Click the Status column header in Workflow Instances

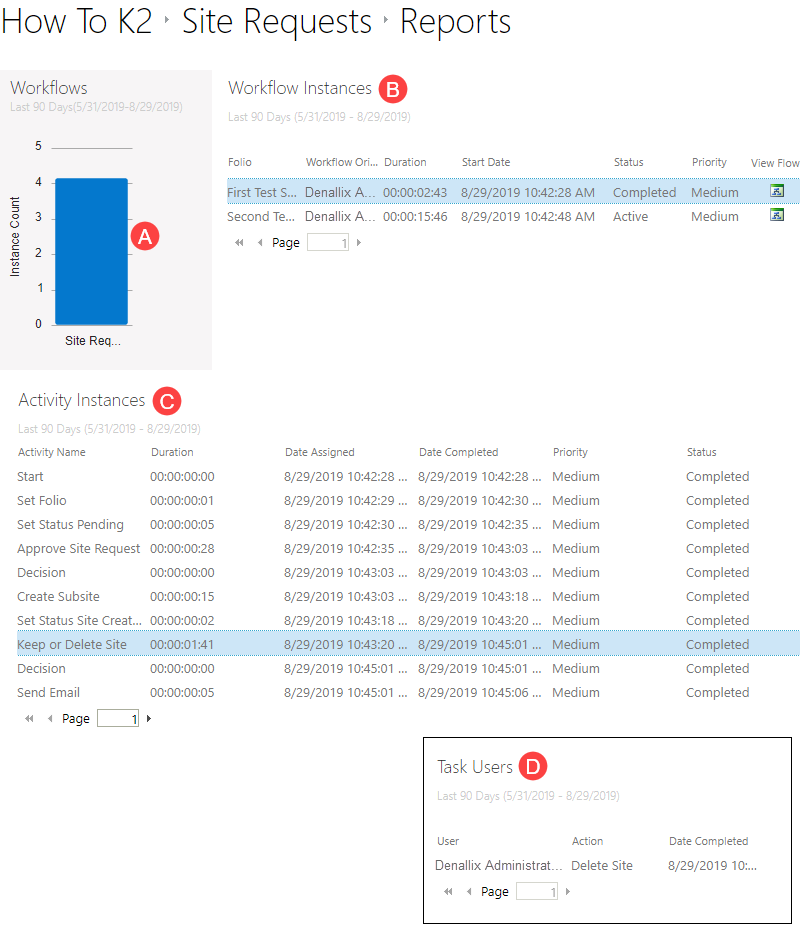click(628, 161)
